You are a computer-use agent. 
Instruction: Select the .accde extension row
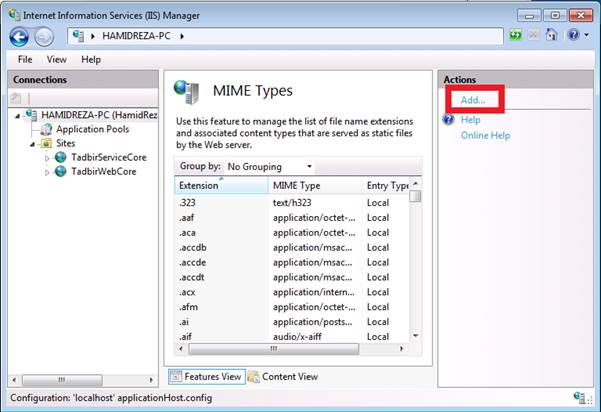click(292, 263)
